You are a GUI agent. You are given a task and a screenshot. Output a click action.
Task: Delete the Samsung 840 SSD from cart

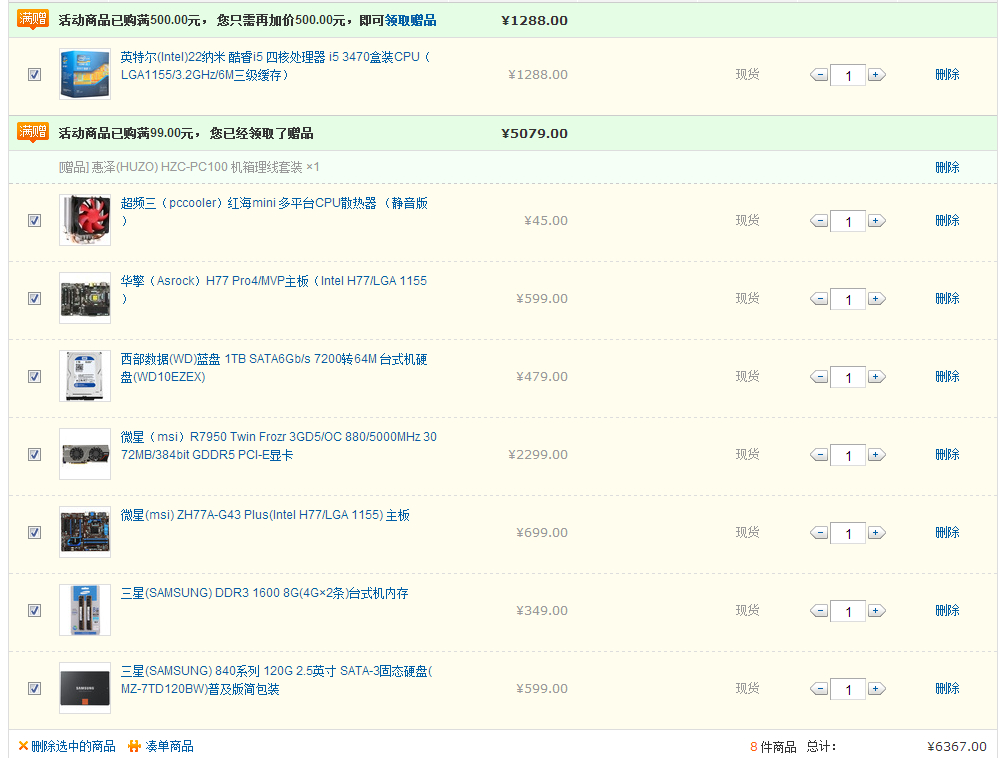(947, 688)
